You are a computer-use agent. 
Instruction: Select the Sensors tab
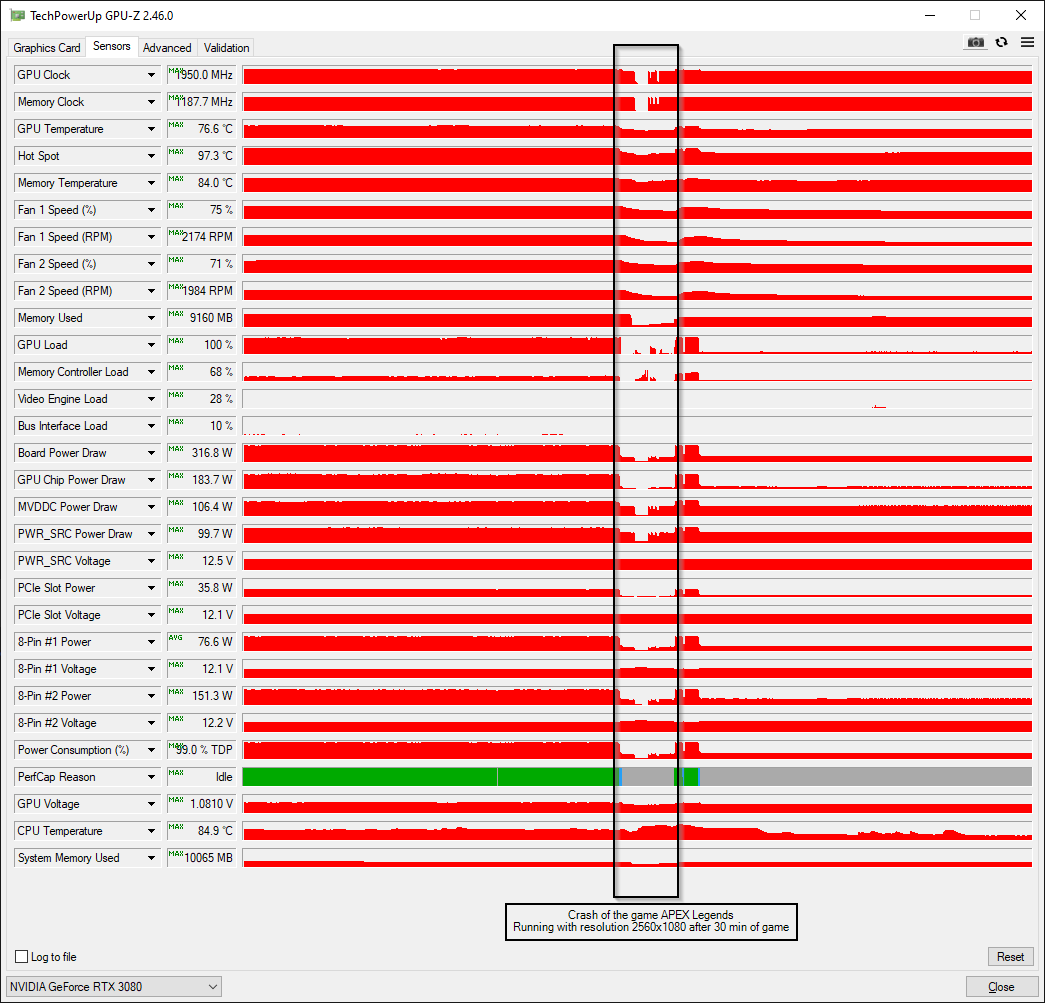click(111, 47)
